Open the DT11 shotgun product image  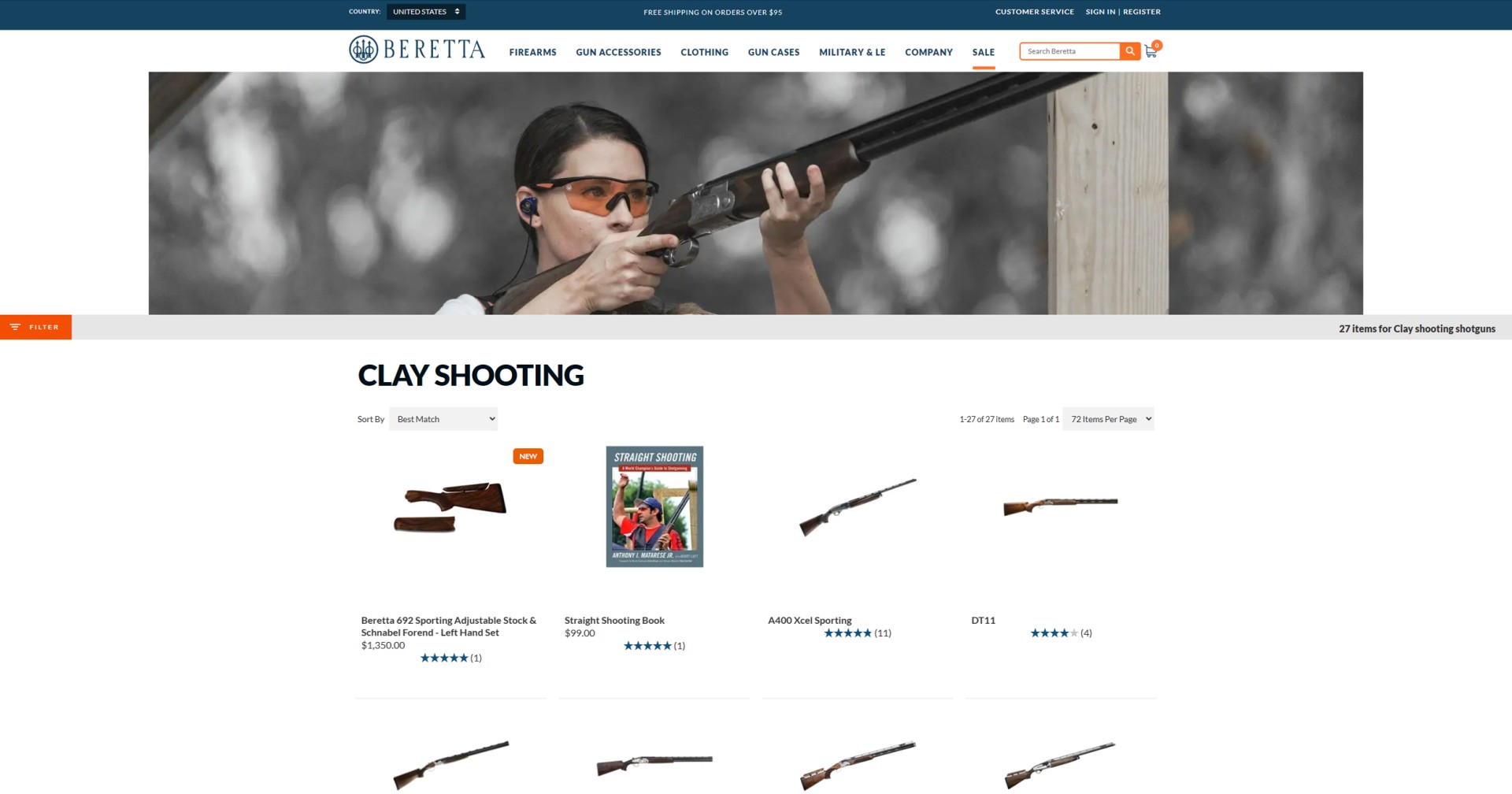coord(1060,506)
